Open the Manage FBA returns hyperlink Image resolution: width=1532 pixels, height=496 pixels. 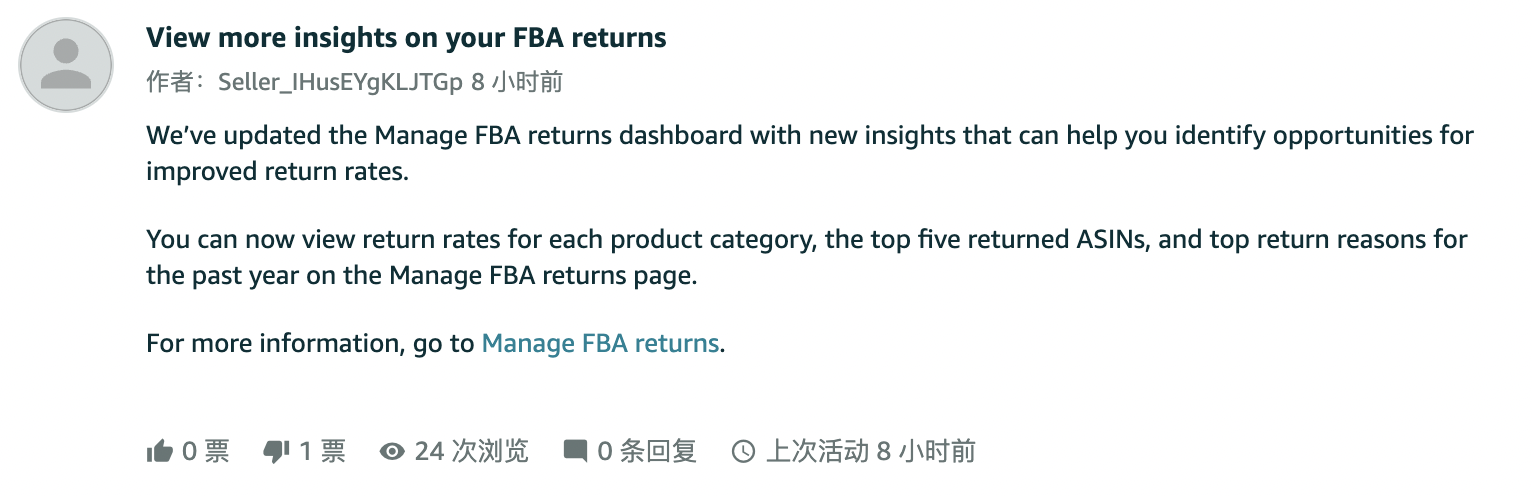(600, 344)
